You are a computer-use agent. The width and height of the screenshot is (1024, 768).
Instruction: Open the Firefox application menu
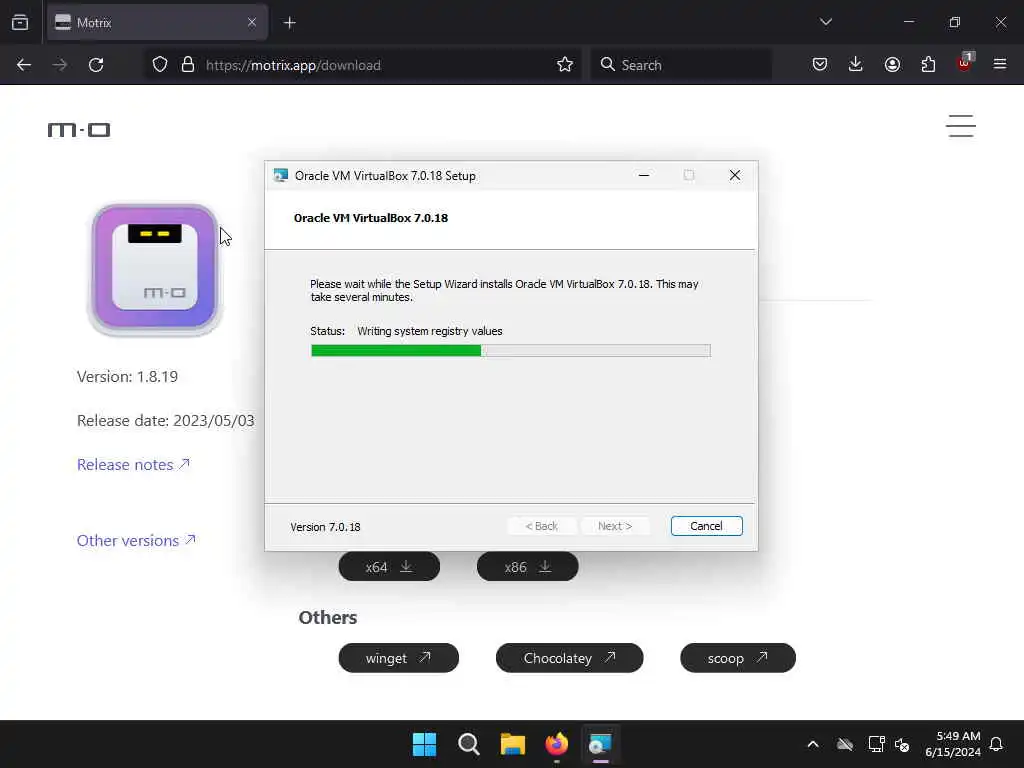point(1000,65)
